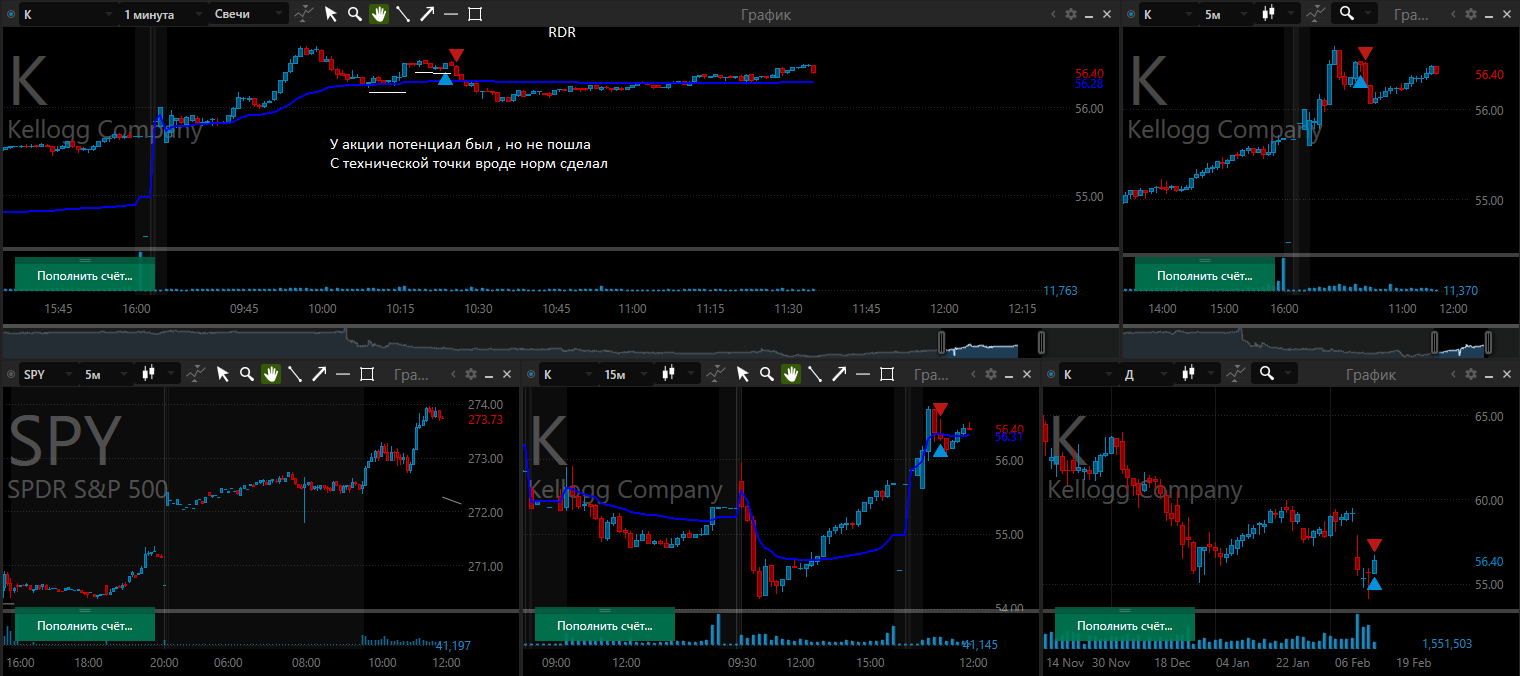Open the magnifier tool dropdown in 5м K chart
Screen dimensions: 1520x676
click(1355, 14)
